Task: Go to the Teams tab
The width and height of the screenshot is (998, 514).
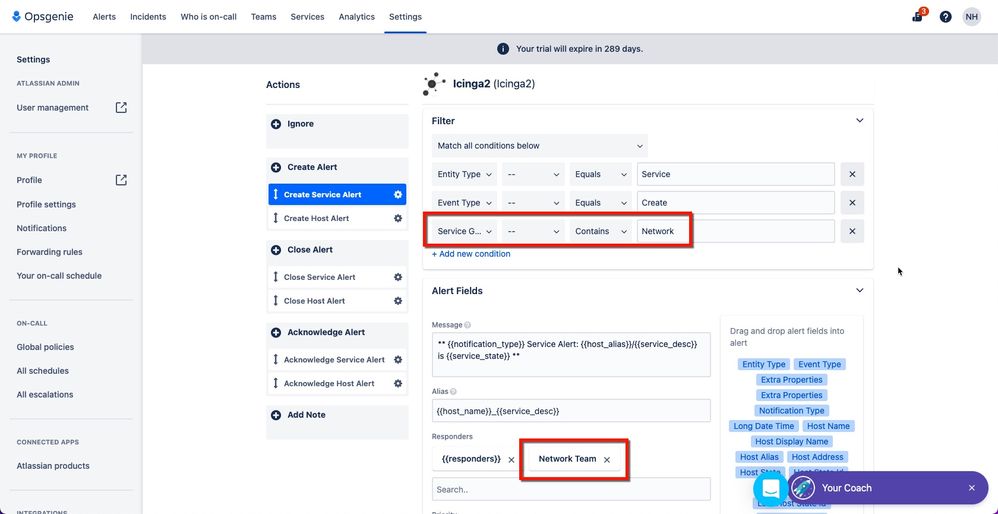Action: point(264,17)
